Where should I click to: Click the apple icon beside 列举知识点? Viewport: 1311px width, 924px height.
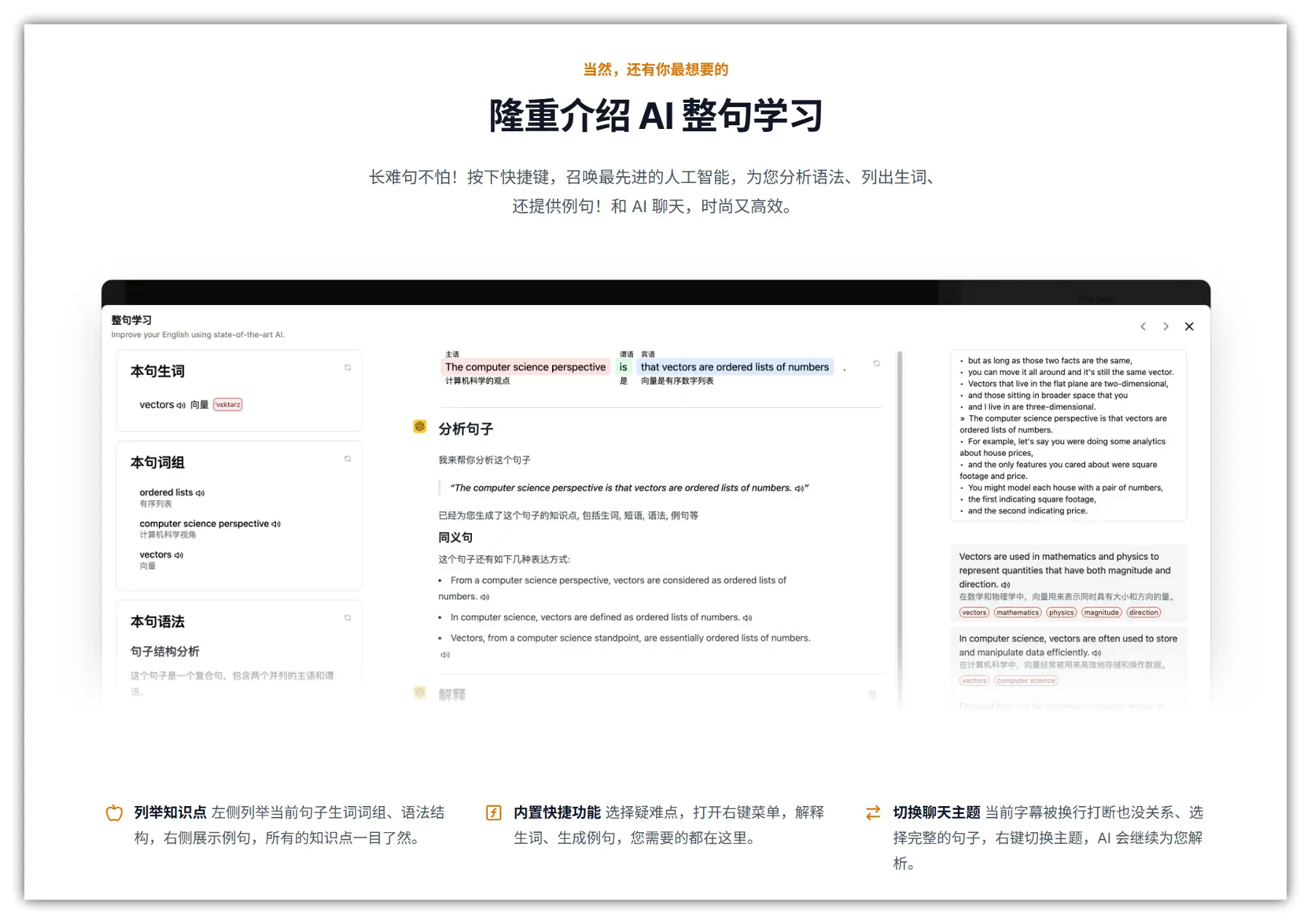pyautogui.click(x=114, y=813)
